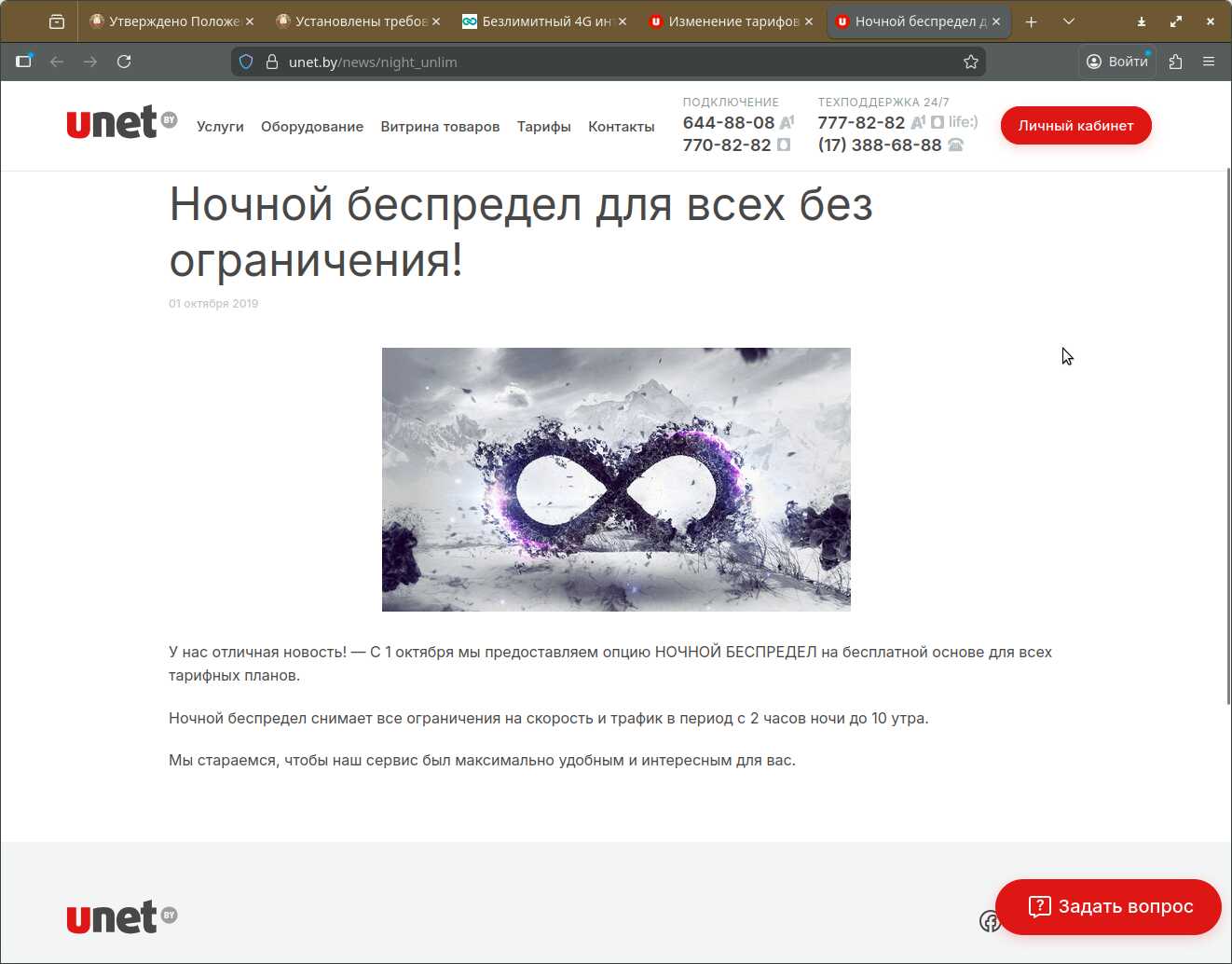Image resolution: width=1232 pixels, height=964 pixels.
Task: Click the A1 operator icon beside 644-88-08
Action: point(787,122)
